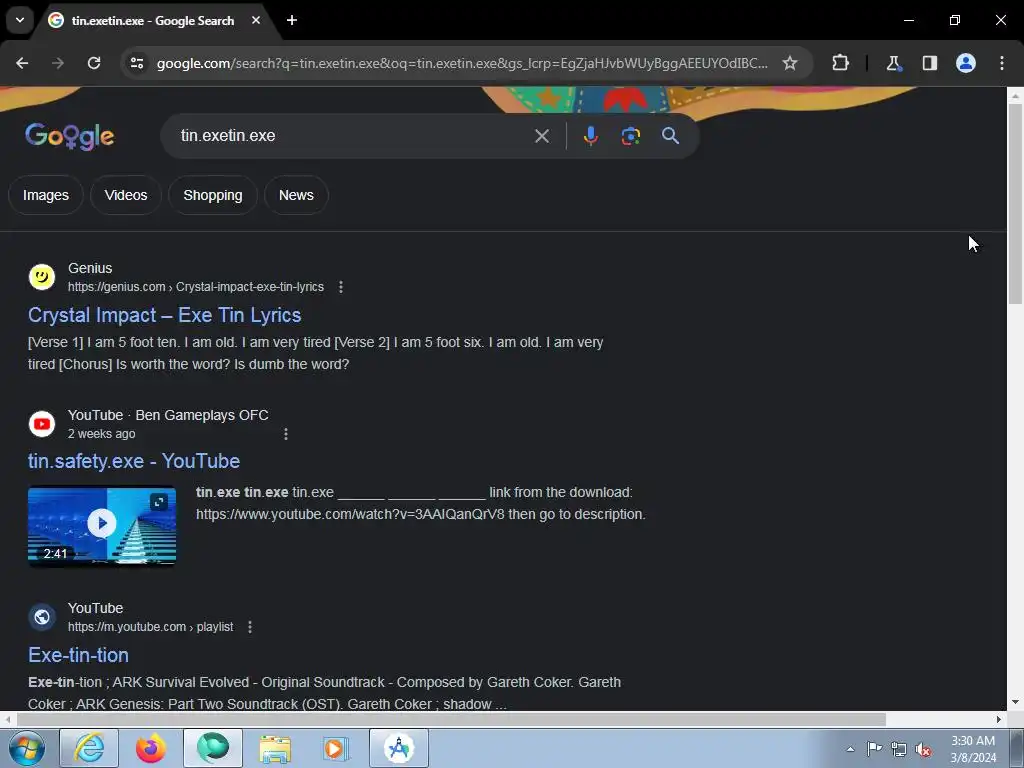Switch to the News filter
The width and height of the screenshot is (1024, 768).
[296, 195]
